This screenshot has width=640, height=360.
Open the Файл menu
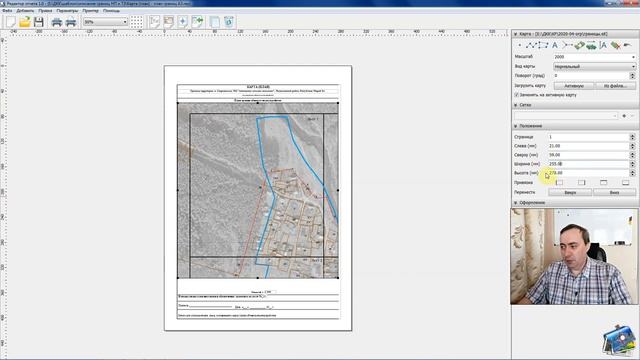[x=7, y=11]
